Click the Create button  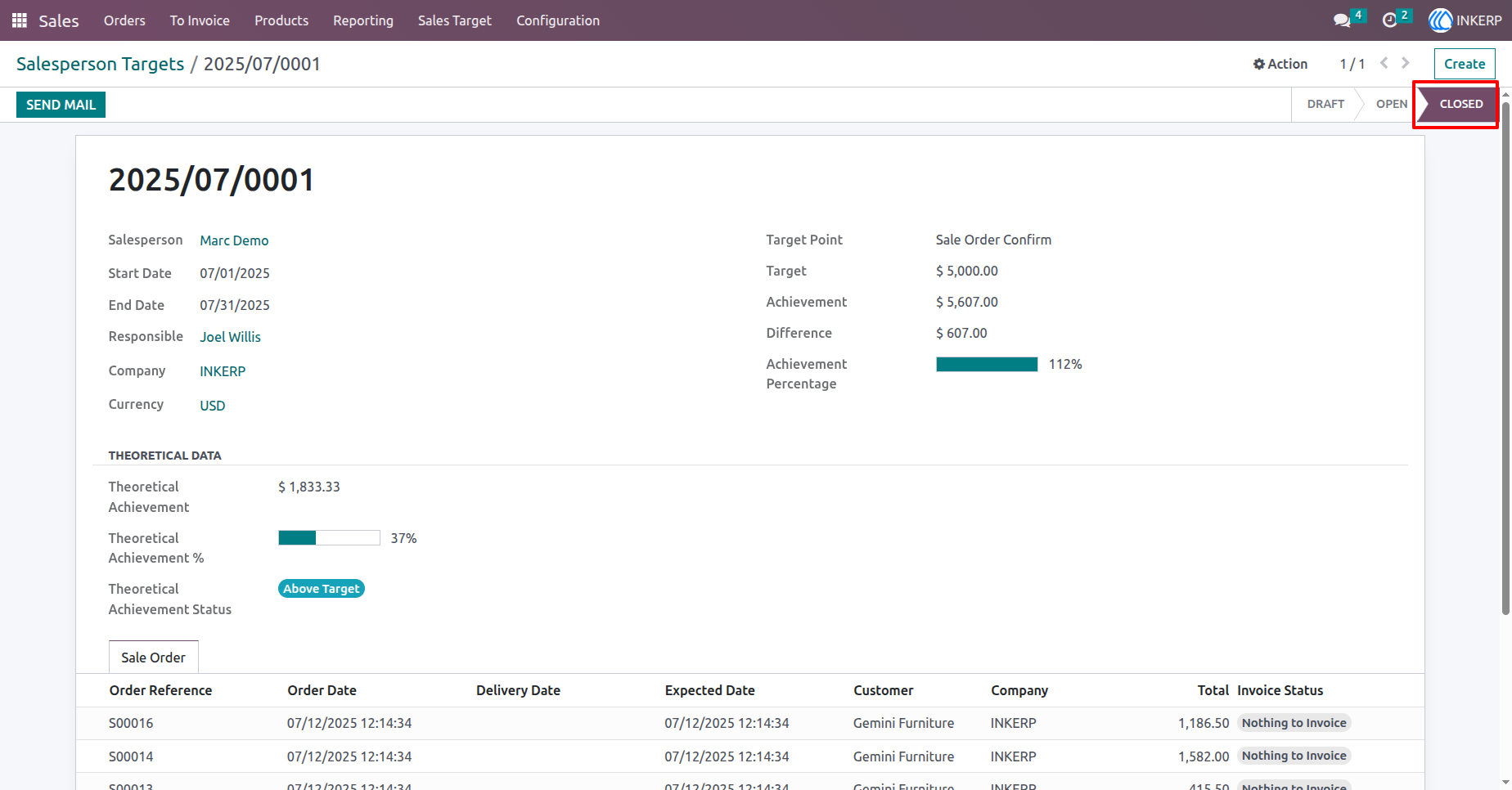[x=1465, y=64]
